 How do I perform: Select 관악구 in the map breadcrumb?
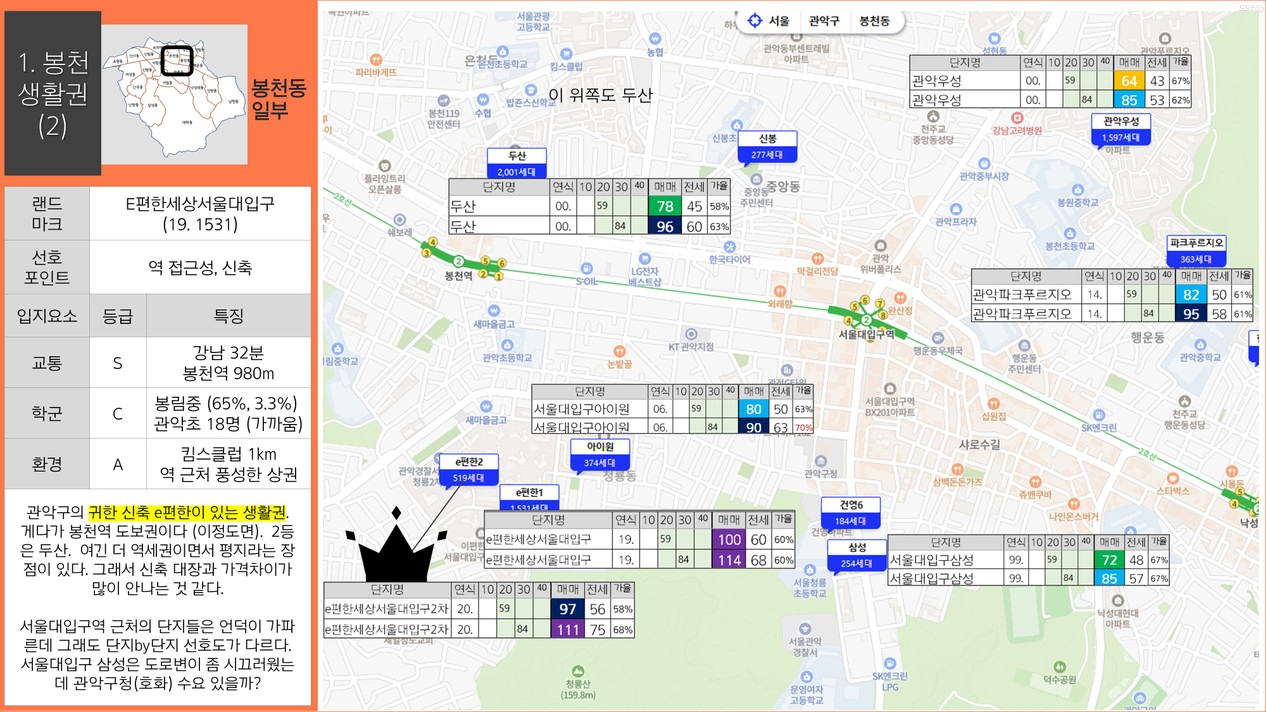click(825, 20)
